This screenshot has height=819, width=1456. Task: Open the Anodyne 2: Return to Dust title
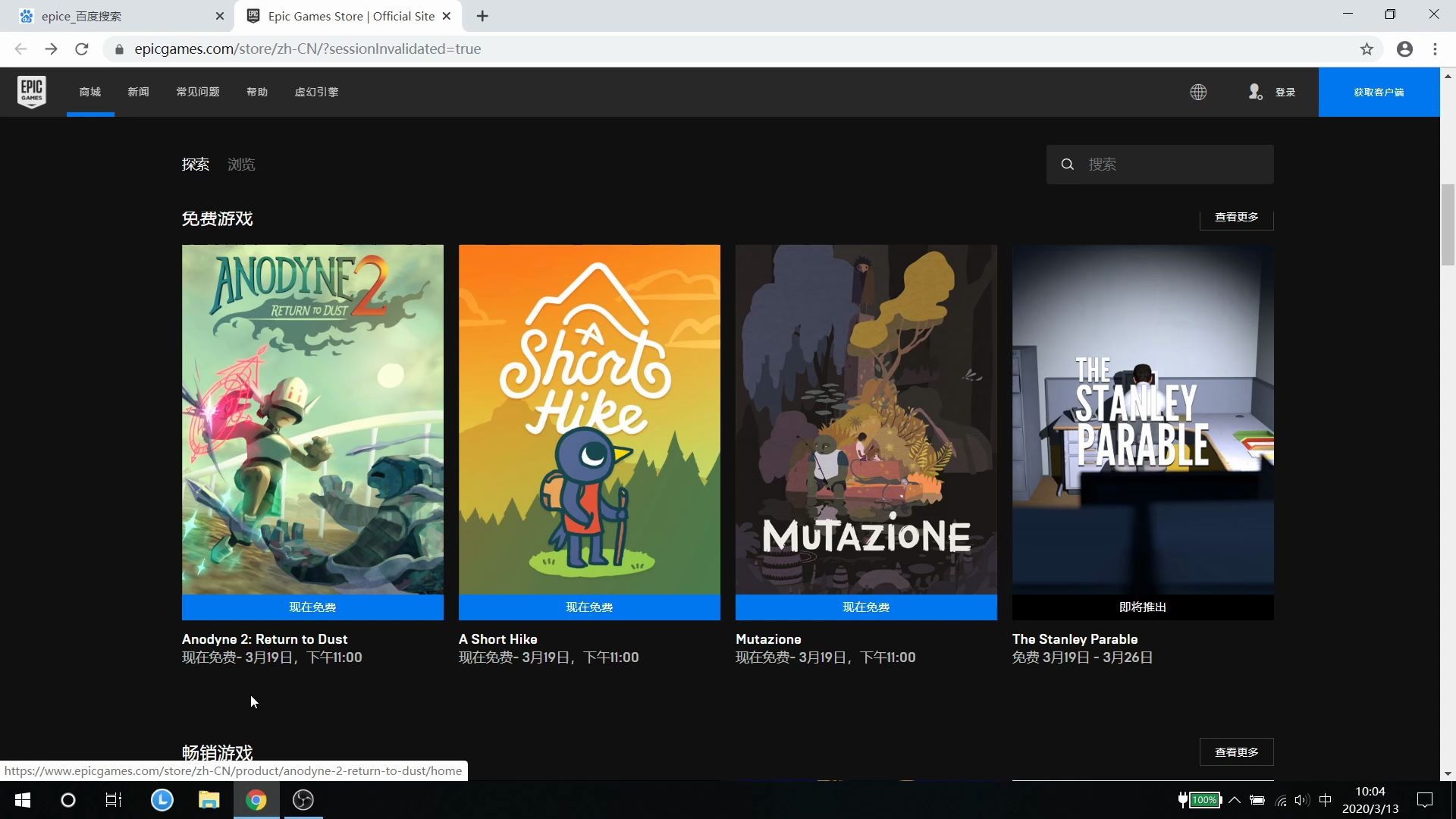pos(265,639)
